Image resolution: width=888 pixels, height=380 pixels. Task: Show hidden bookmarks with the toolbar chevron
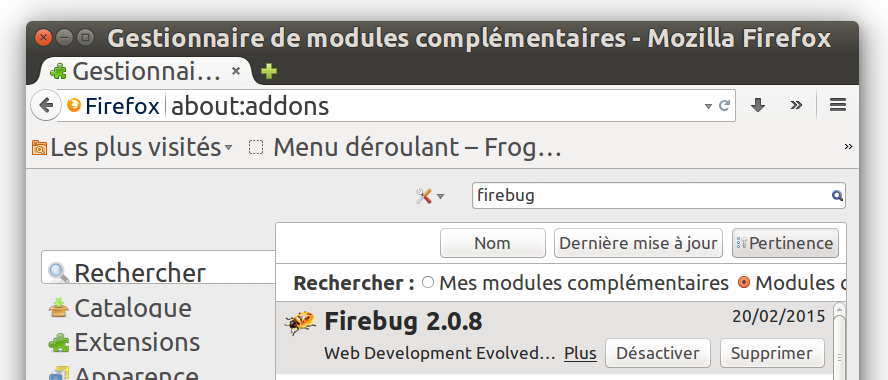click(848, 147)
